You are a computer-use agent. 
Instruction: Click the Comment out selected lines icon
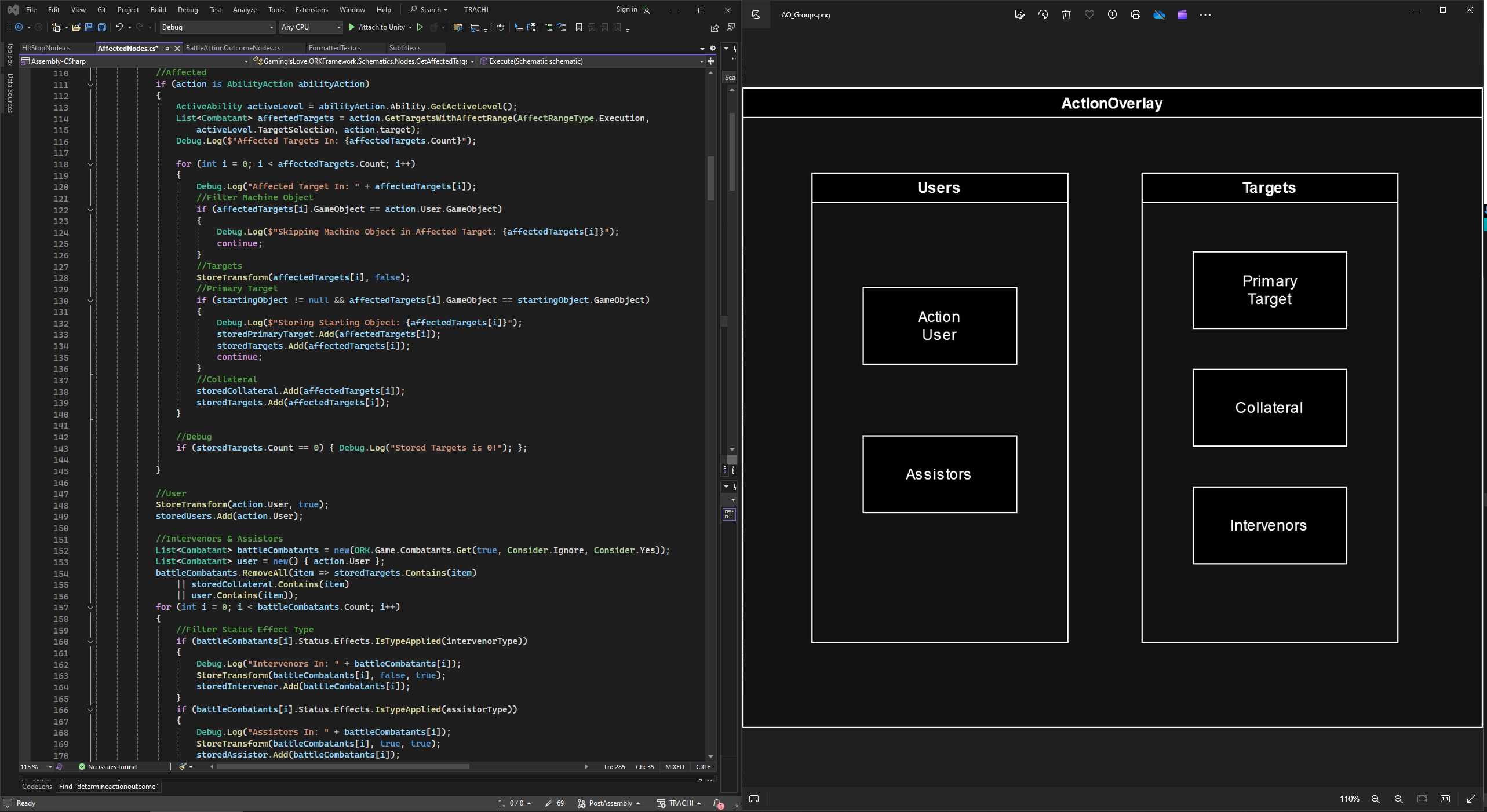[549, 27]
